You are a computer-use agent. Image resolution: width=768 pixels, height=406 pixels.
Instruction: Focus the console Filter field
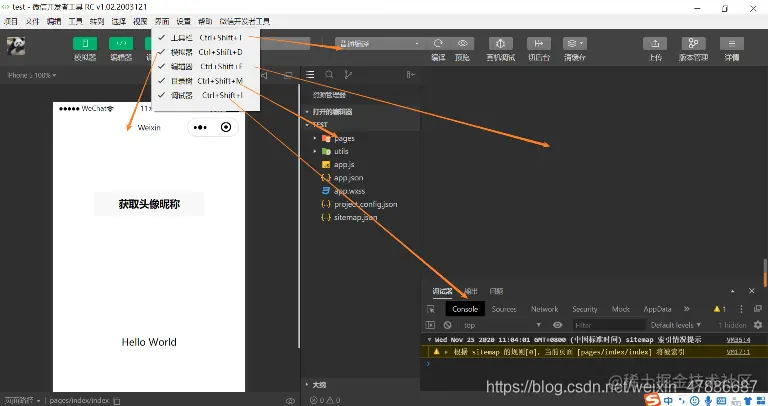point(609,325)
